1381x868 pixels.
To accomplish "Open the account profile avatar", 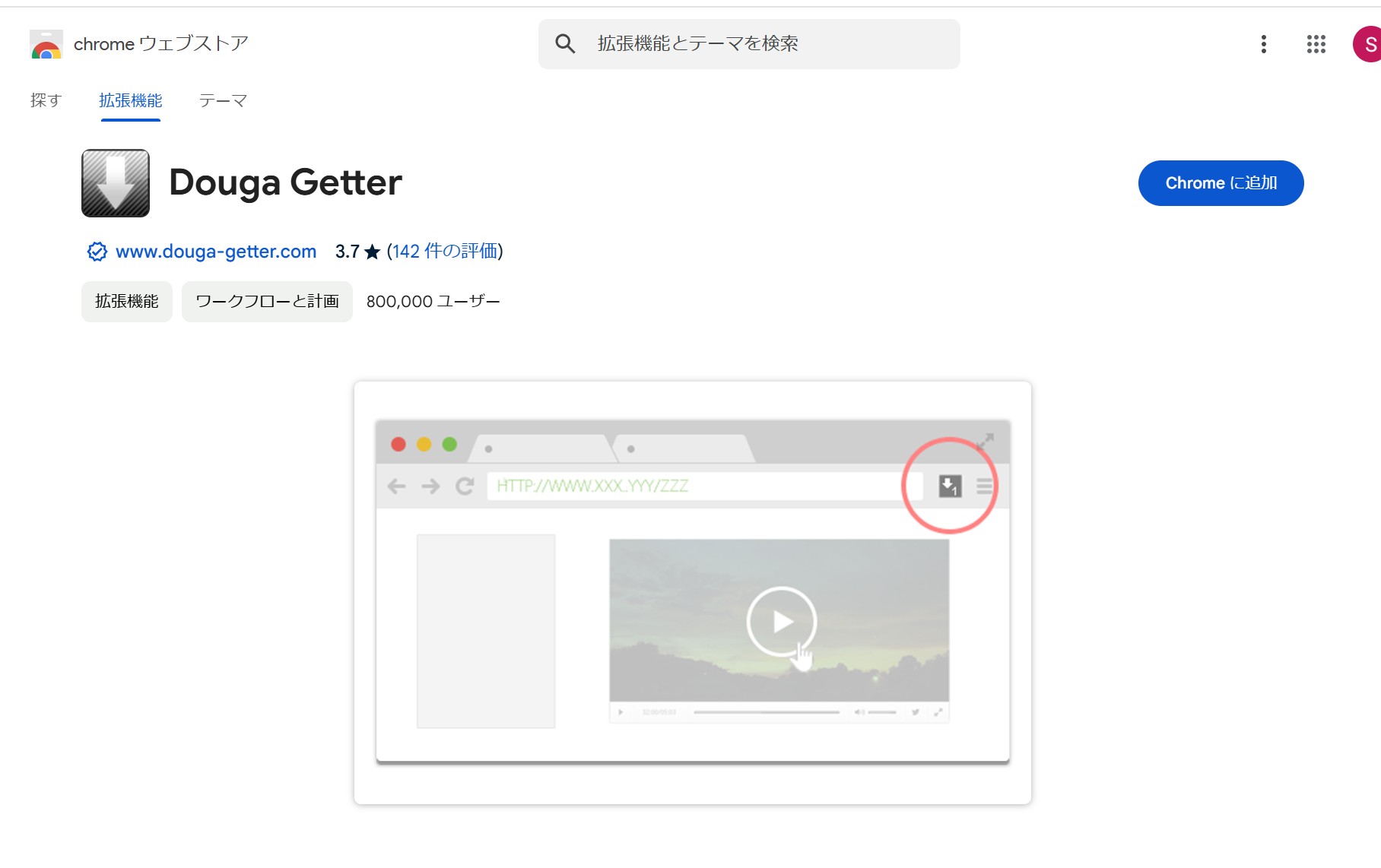I will pyautogui.click(x=1367, y=44).
